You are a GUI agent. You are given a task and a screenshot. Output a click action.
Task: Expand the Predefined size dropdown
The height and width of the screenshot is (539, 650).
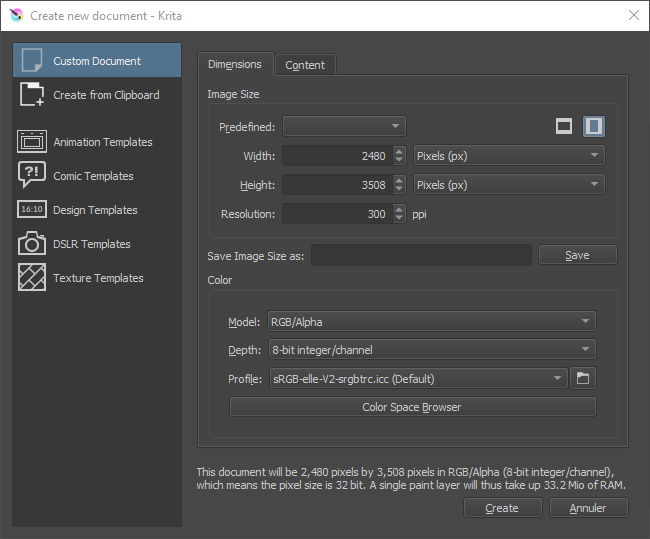pos(344,126)
